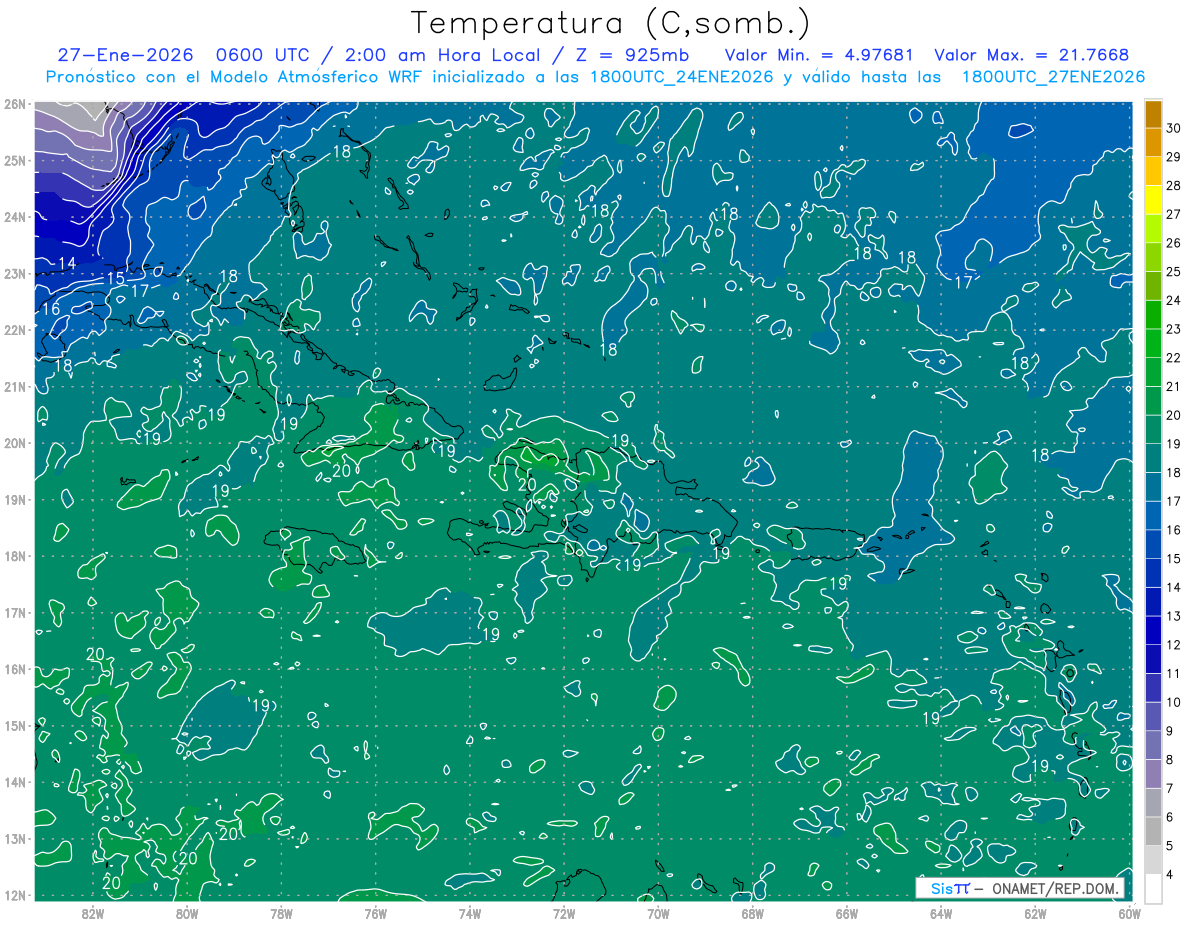This screenshot has width=1200, height=927.
Task: Click the "12N" latitude axis label
Action: pyautogui.click(x=15, y=895)
